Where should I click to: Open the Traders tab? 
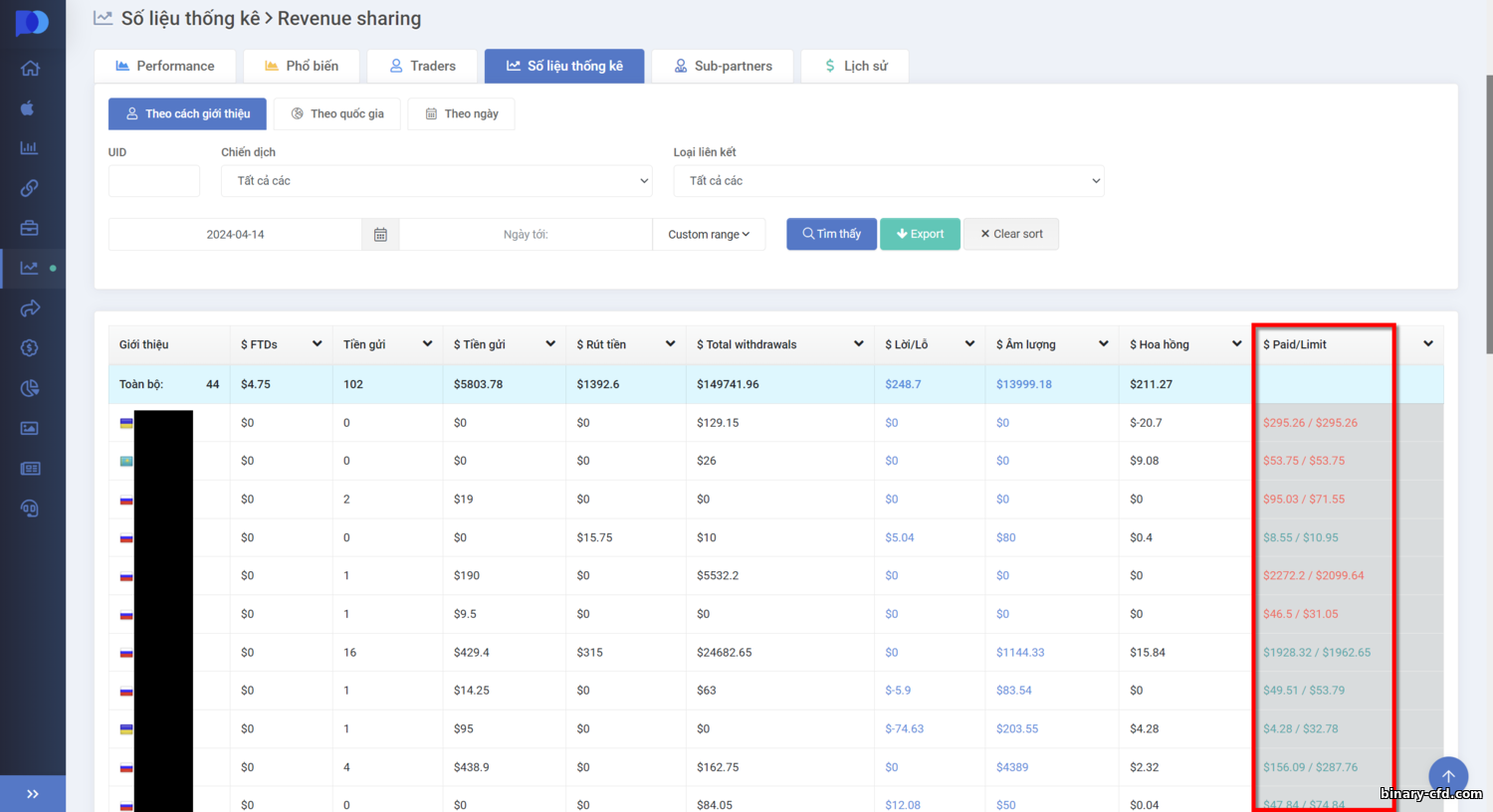422,66
